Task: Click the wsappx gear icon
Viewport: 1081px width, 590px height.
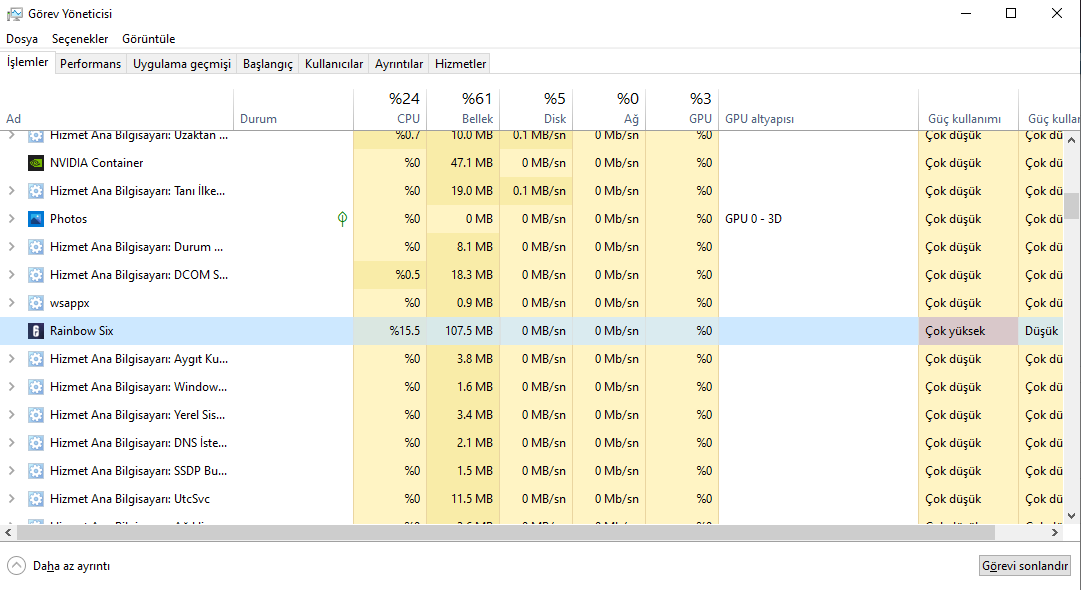Action: (x=36, y=303)
